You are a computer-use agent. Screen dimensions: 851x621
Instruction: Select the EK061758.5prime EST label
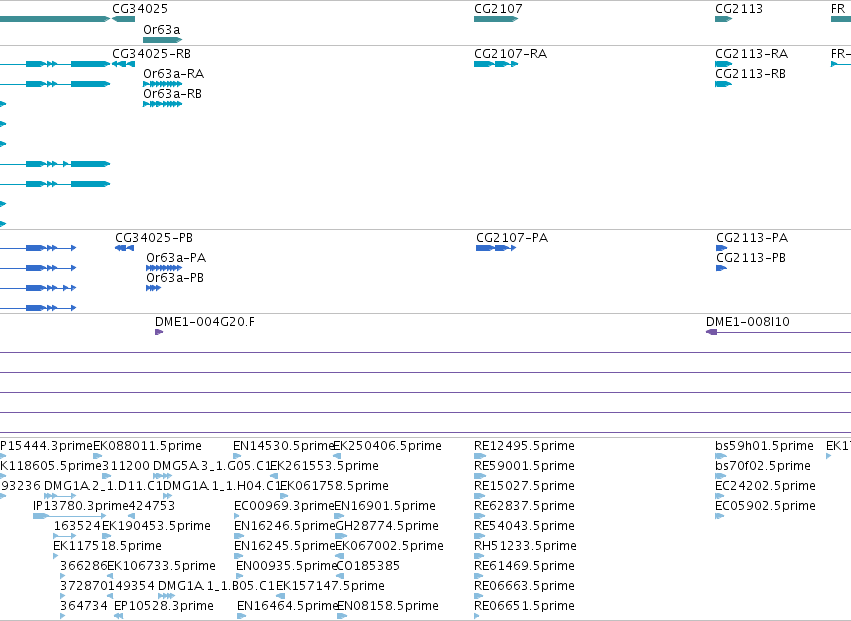click(x=334, y=486)
